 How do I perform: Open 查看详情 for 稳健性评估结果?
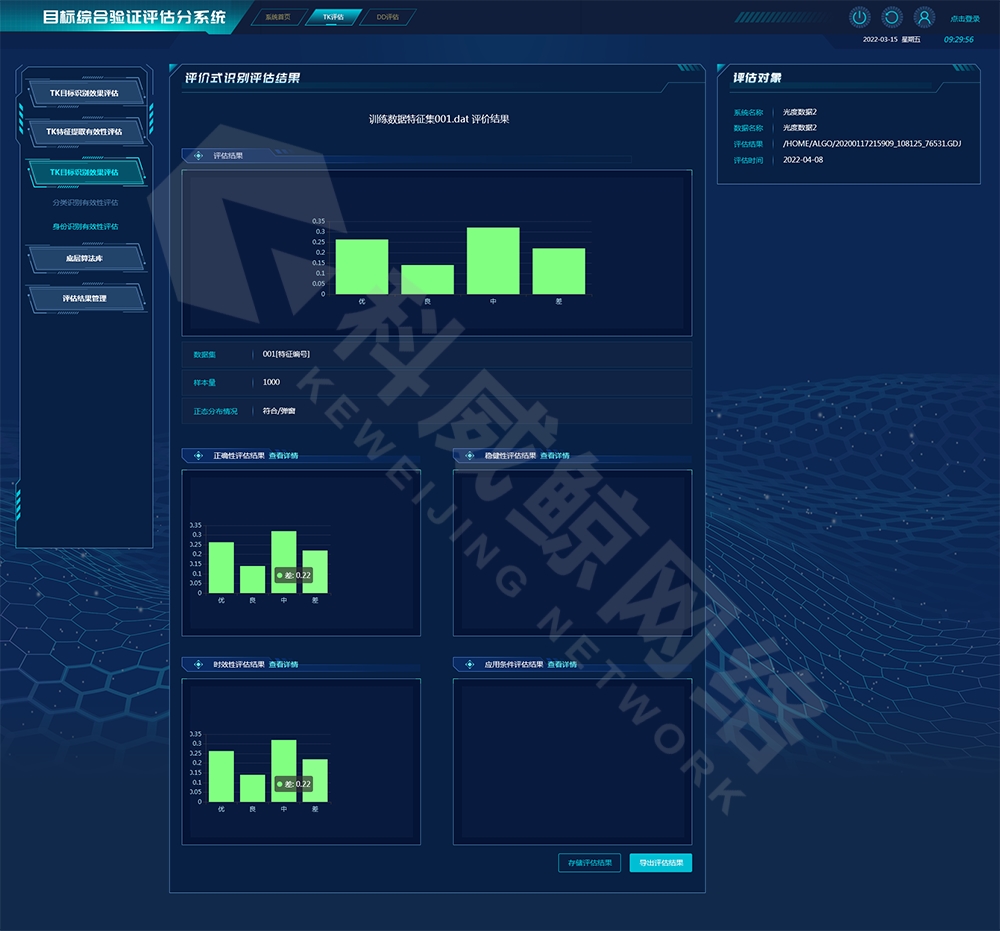(554, 456)
